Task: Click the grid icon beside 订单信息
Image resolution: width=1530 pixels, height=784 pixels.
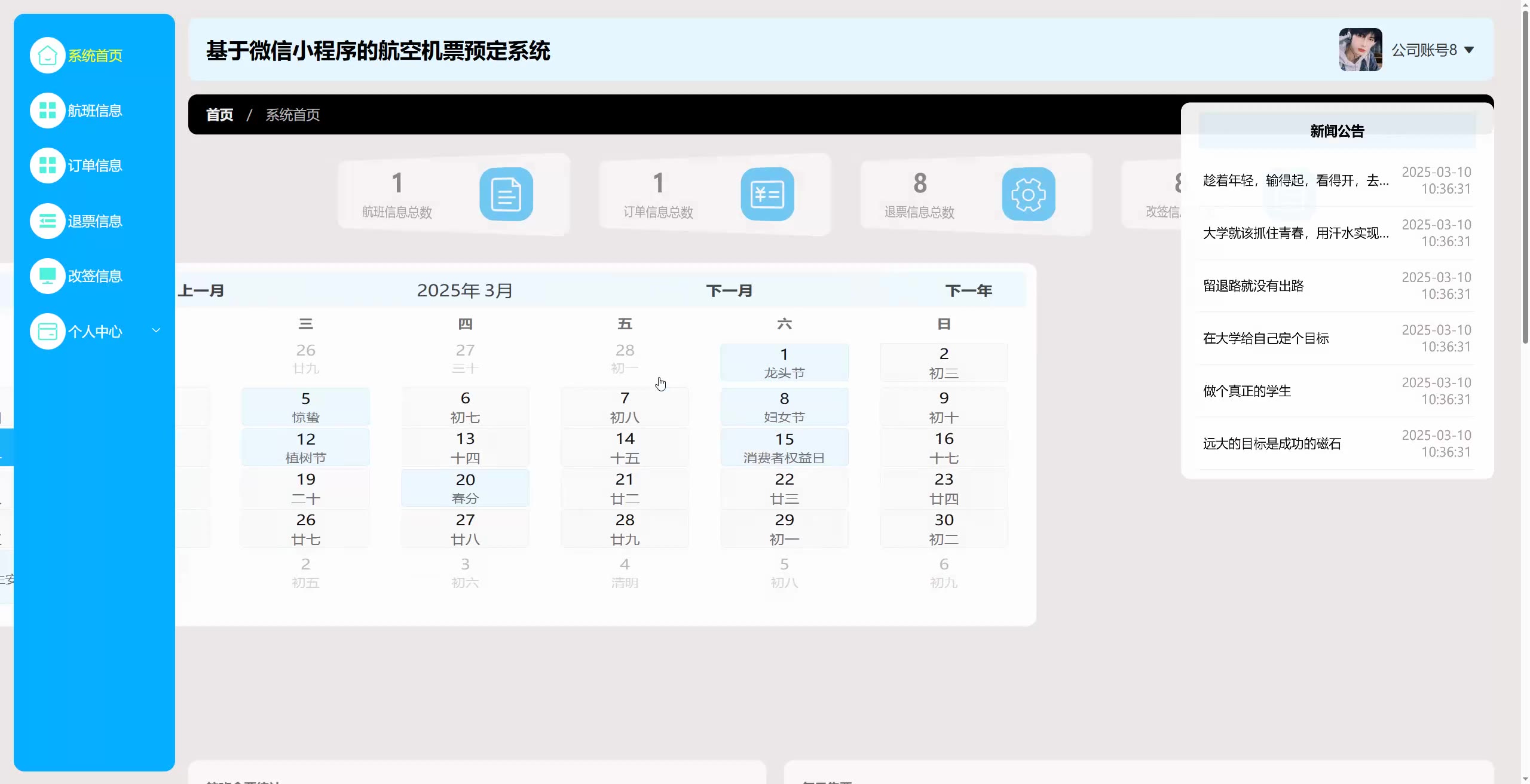Action: (x=47, y=166)
